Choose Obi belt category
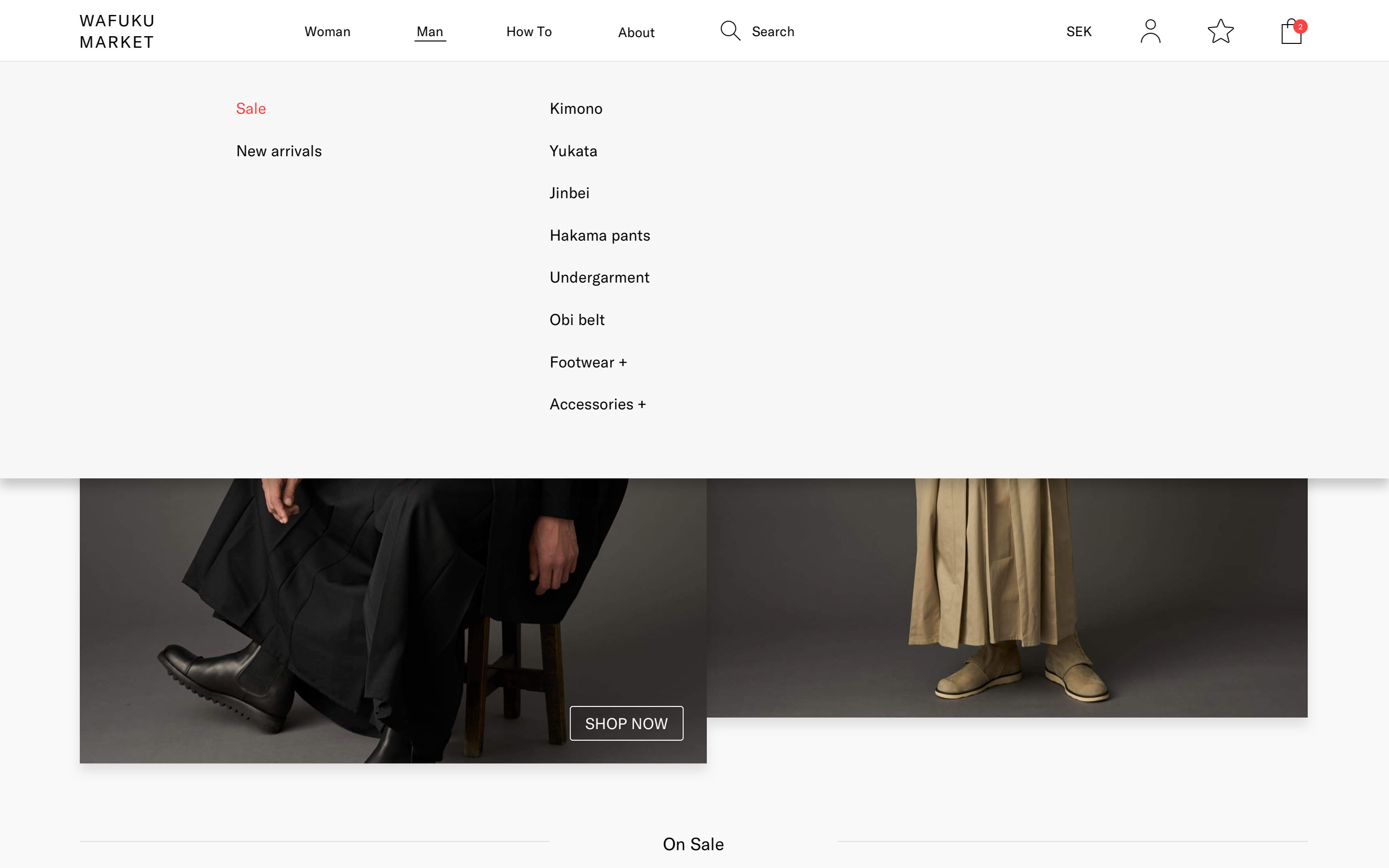The width and height of the screenshot is (1389, 868). [577, 320]
